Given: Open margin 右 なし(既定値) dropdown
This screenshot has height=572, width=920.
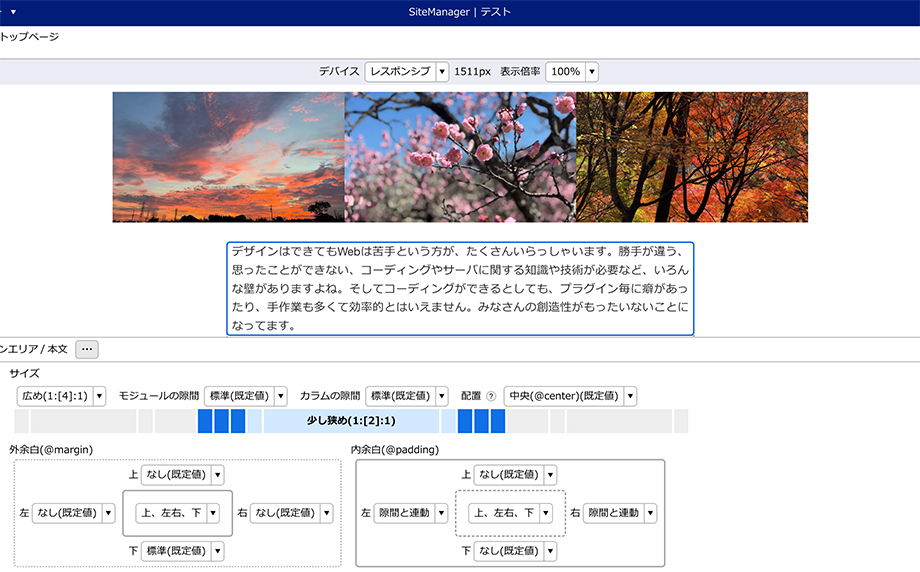Looking at the screenshot, I should coord(292,513).
